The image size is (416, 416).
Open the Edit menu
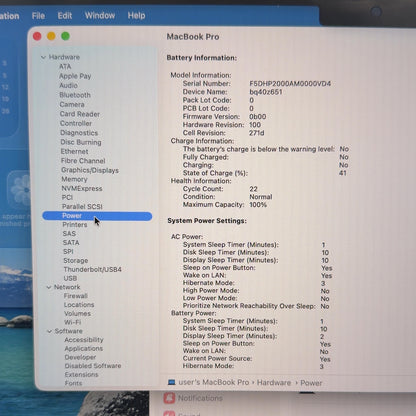click(65, 16)
